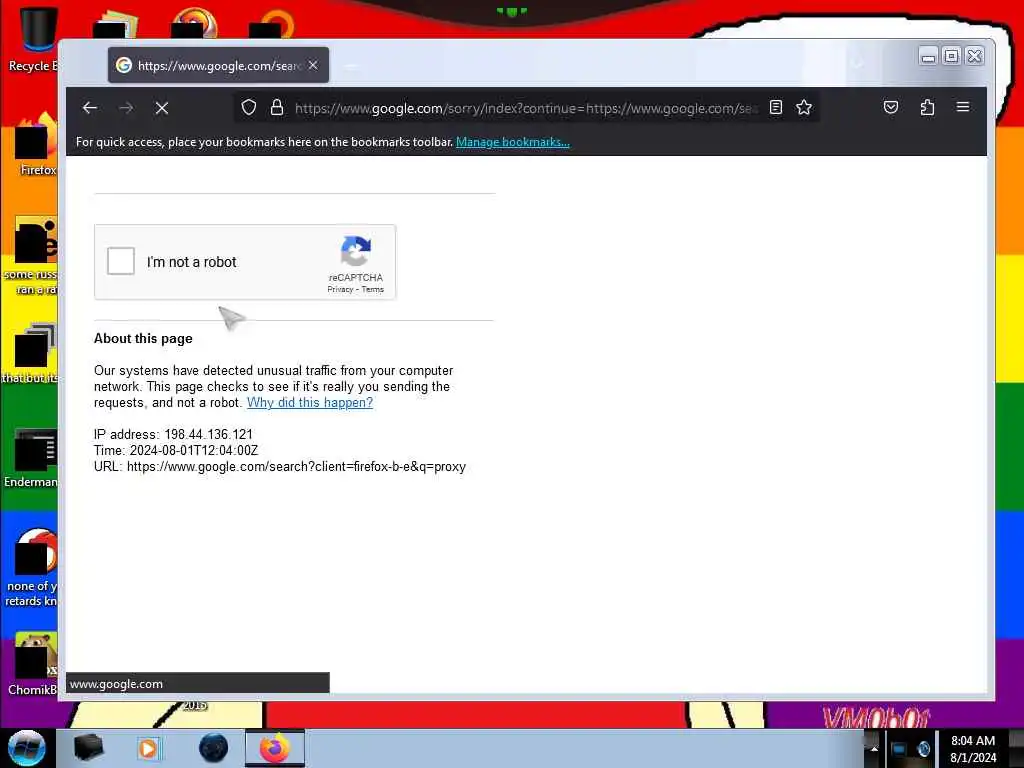Show site security lock info
Viewport: 1024px width, 768px height.
click(x=277, y=107)
